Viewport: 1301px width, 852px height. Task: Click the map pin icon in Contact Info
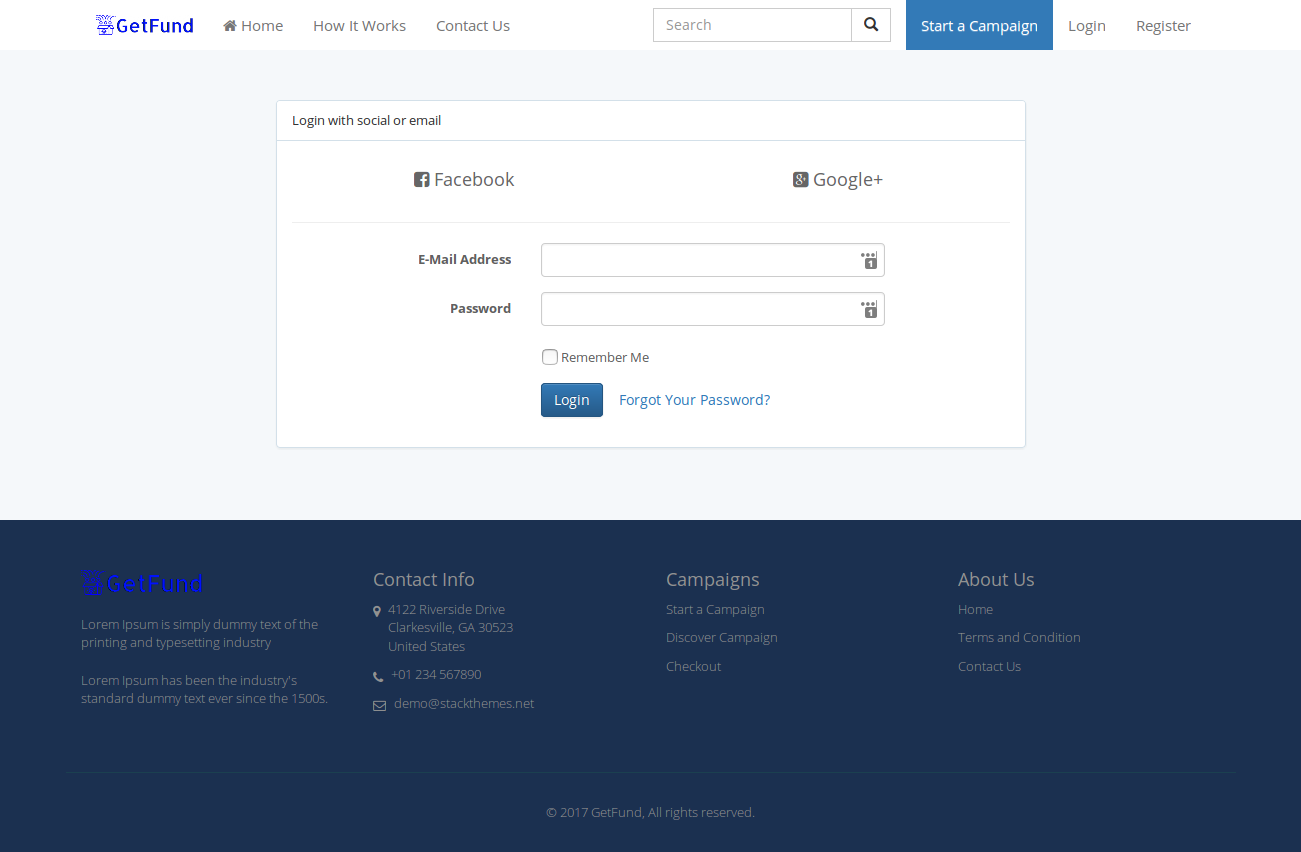click(x=377, y=611)
